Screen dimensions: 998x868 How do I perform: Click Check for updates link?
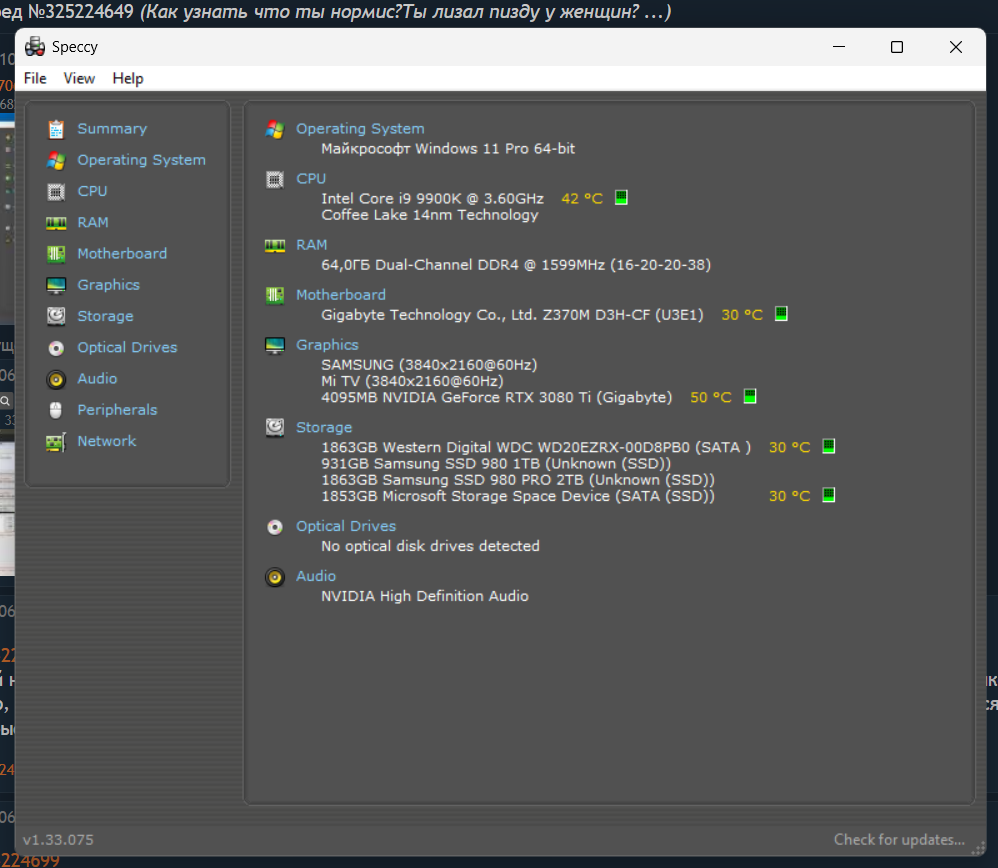899,840
